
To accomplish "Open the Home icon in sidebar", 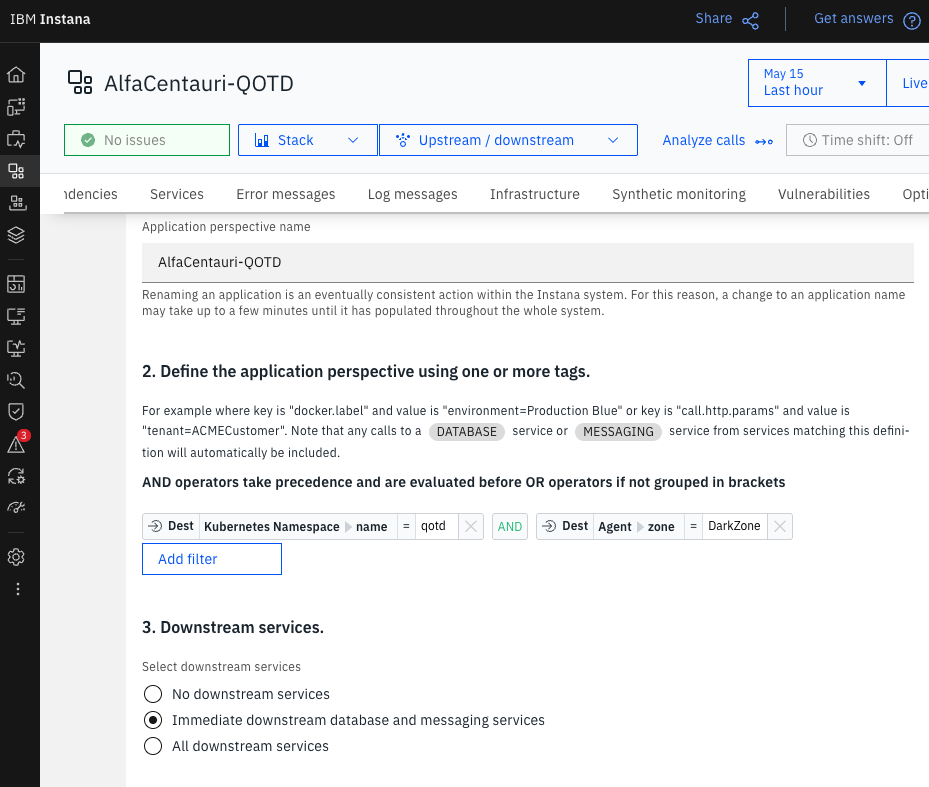I will 16,75.
